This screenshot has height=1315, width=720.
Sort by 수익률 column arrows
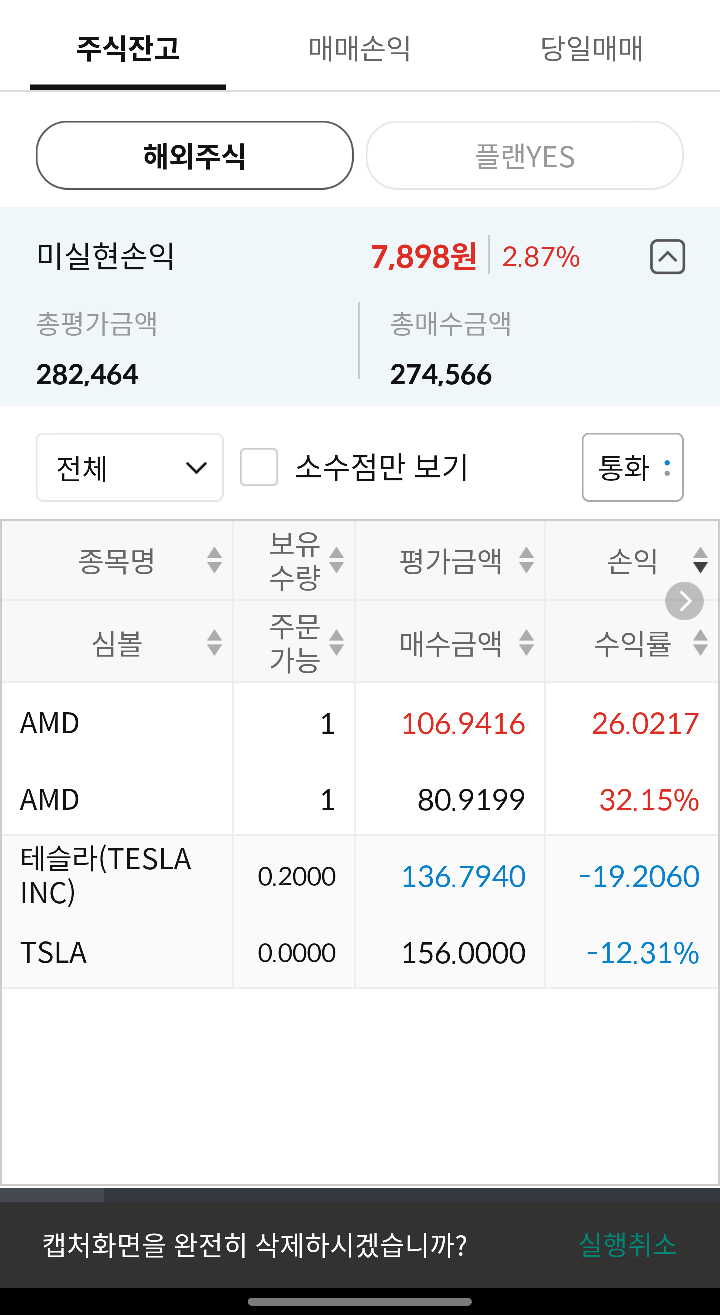click(700, 643)
